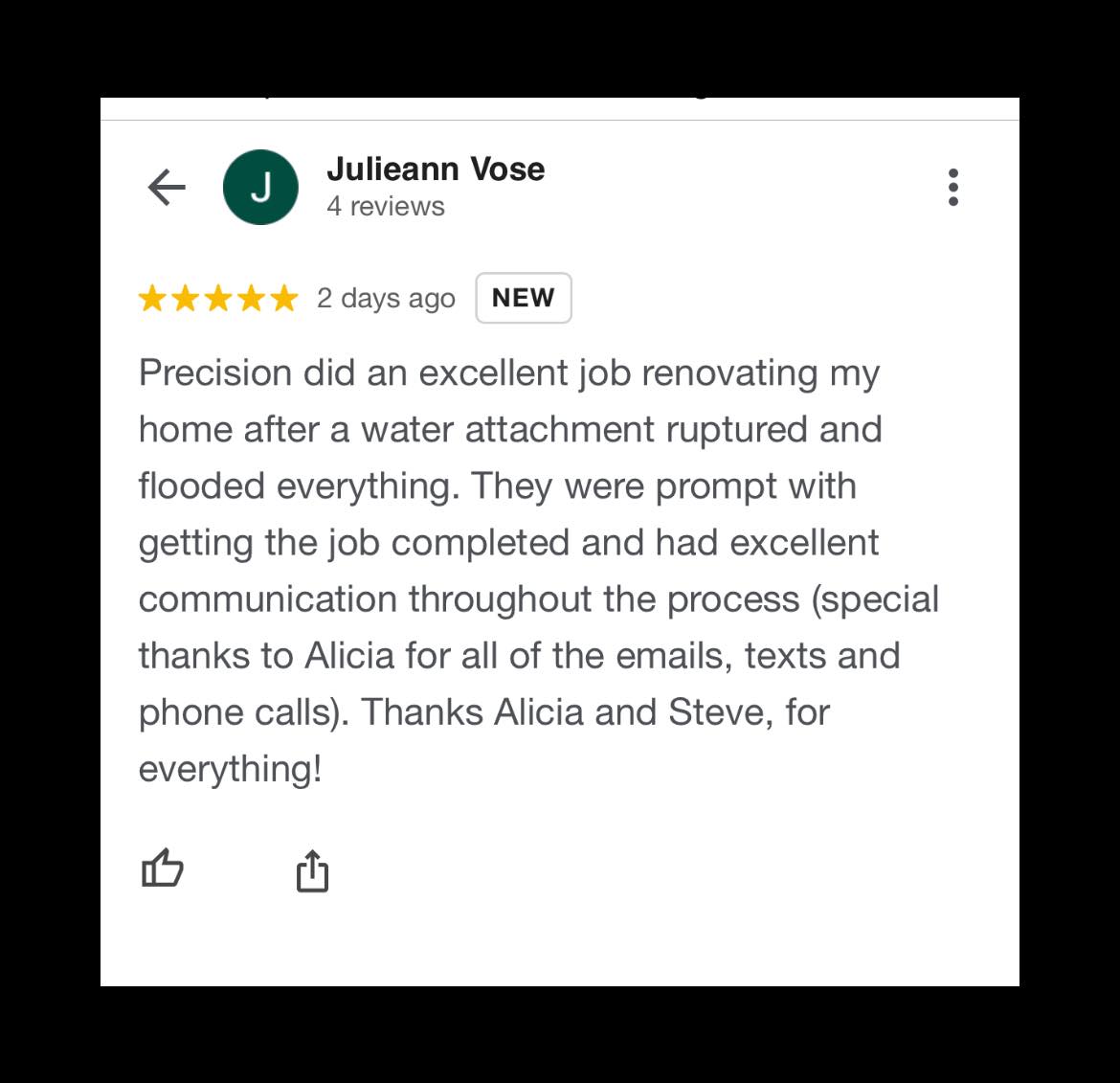This screenshot has height=1083, width=1120.
Task: Go back using the left arrow
Action: [167, 187]
